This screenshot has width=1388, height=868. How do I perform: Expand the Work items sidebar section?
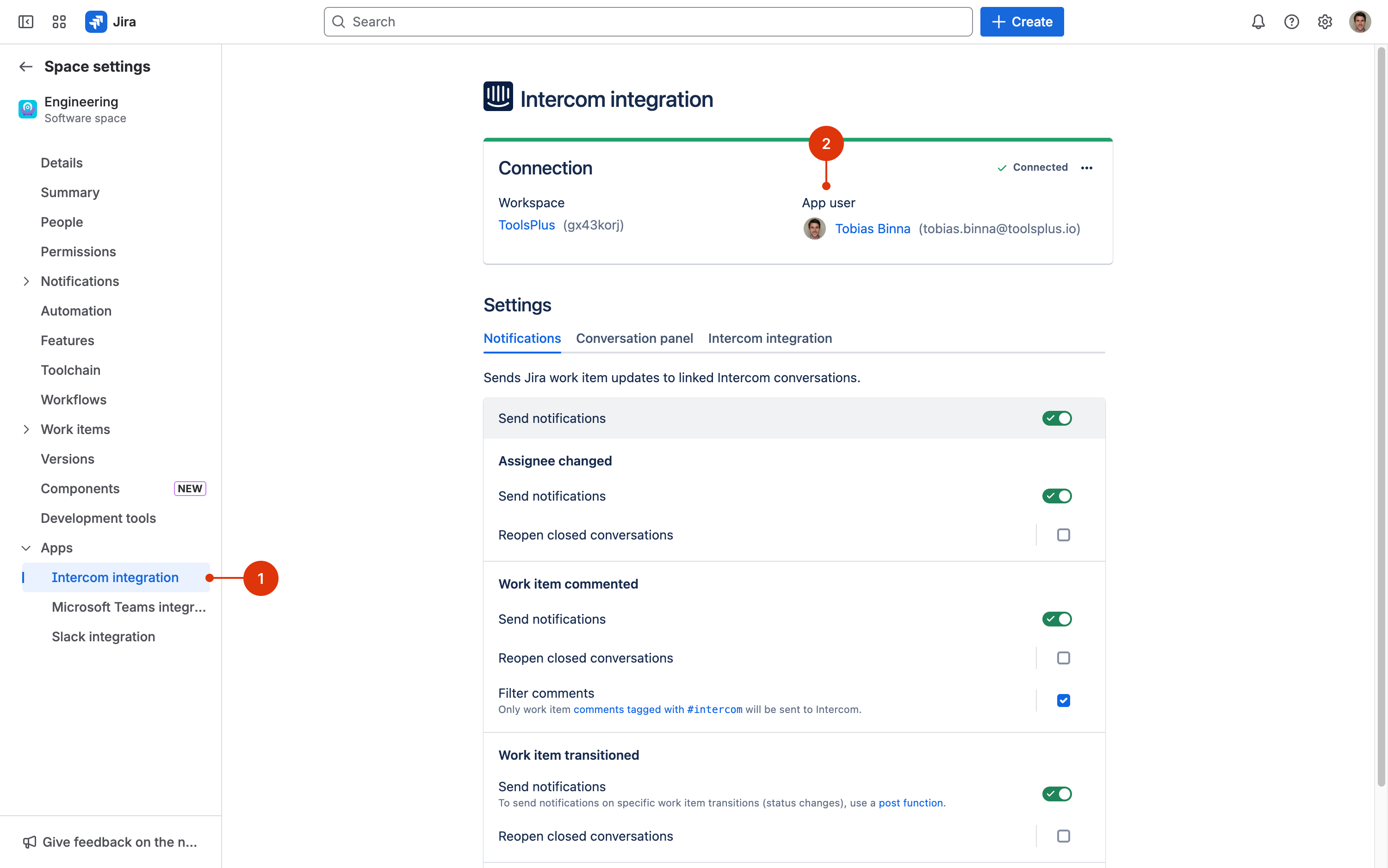click(x=26, y=429)
